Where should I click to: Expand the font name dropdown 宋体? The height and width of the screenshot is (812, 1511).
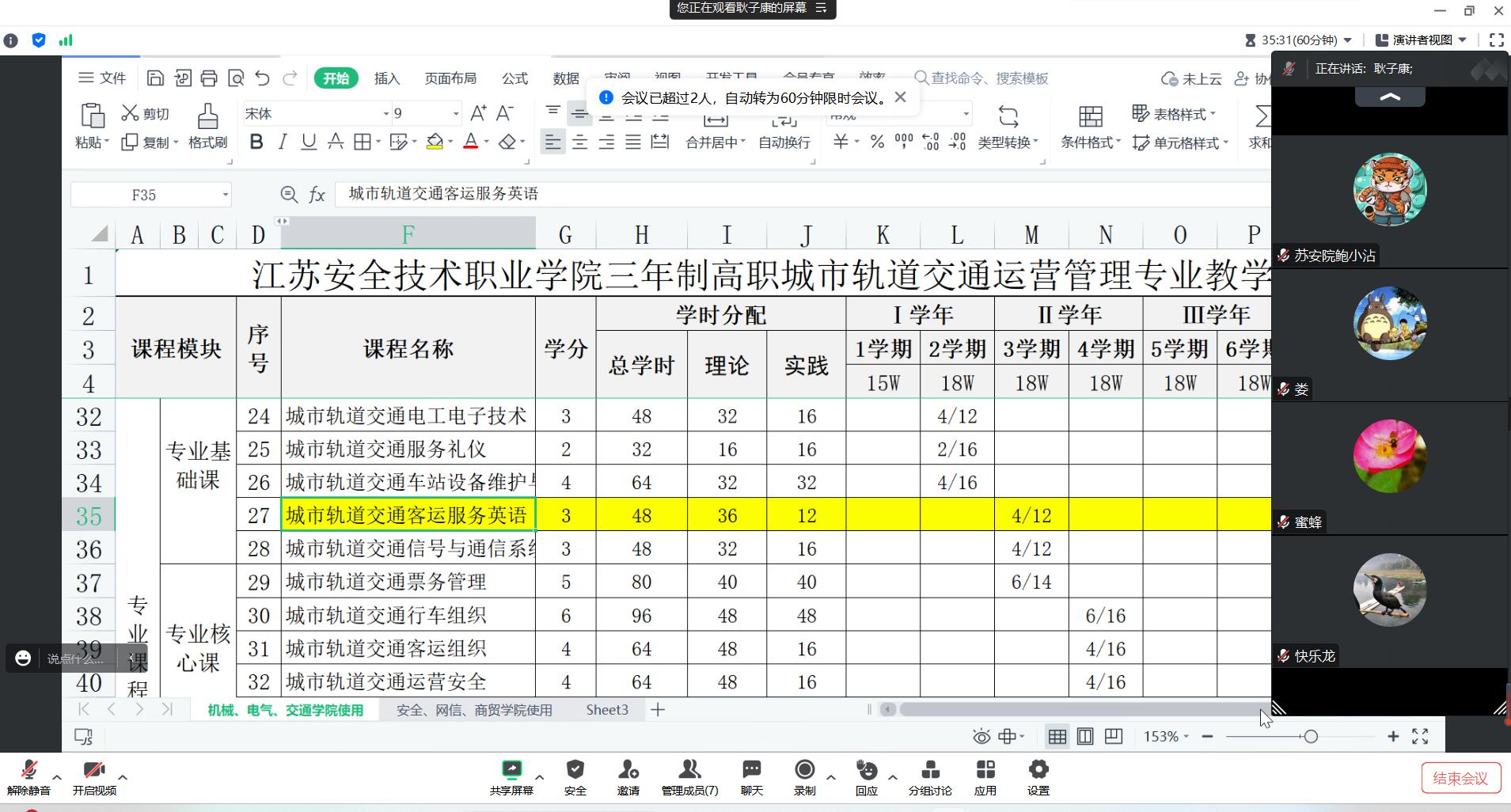click(x=385, y=114)
